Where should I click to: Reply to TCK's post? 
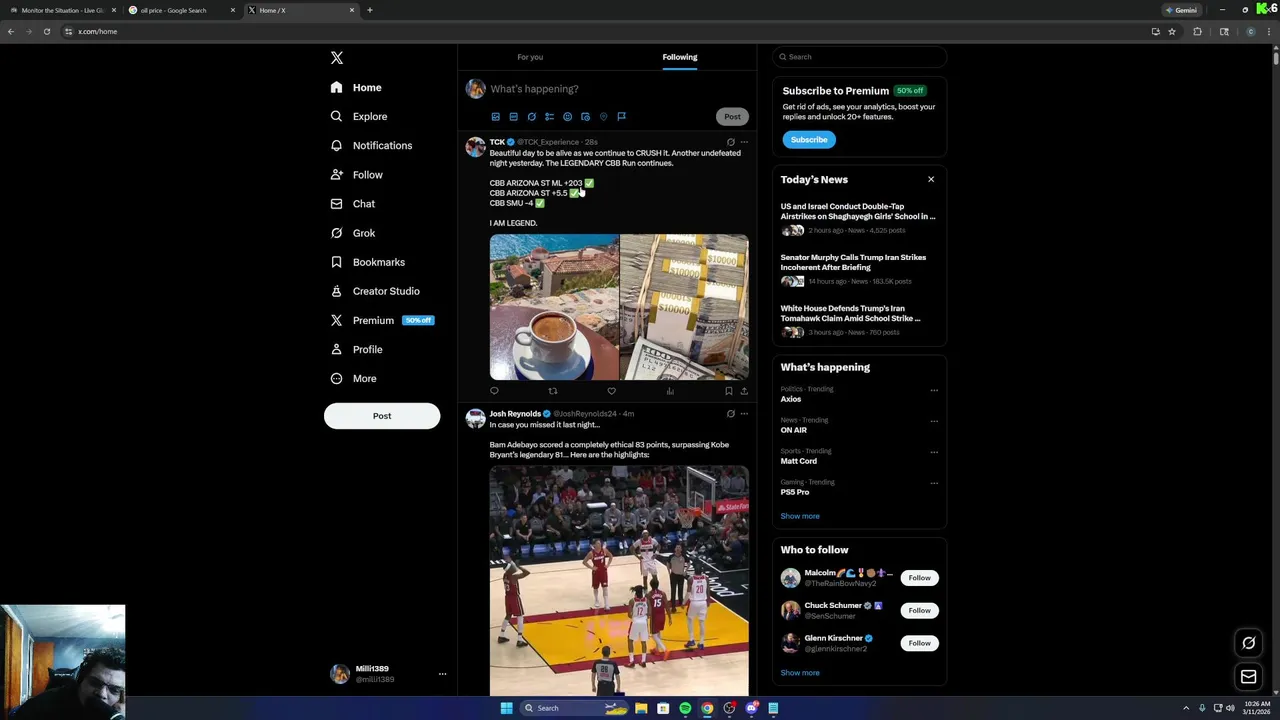[494, 391]
